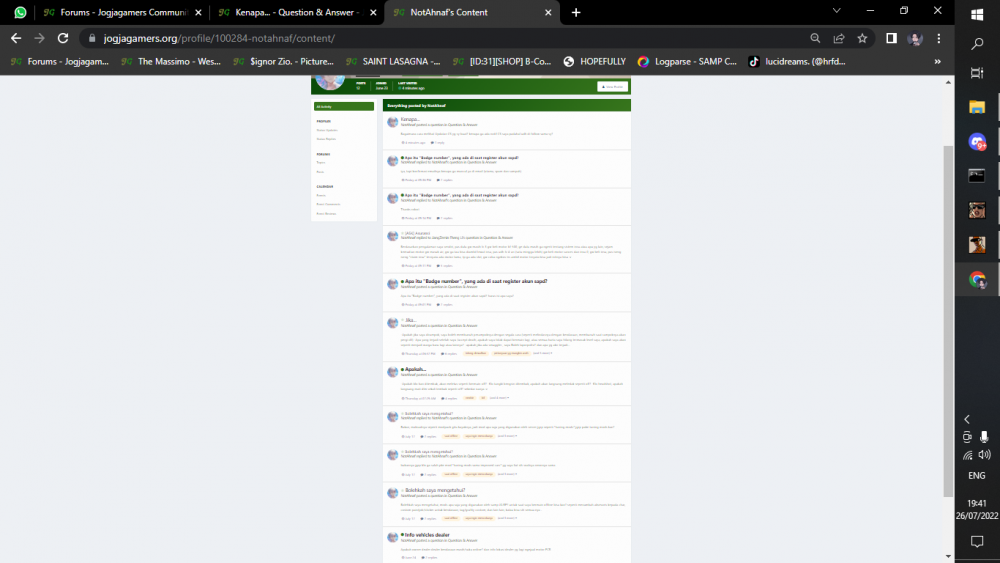Select Topics under Forums in the sidebar

tap(321, 163)
